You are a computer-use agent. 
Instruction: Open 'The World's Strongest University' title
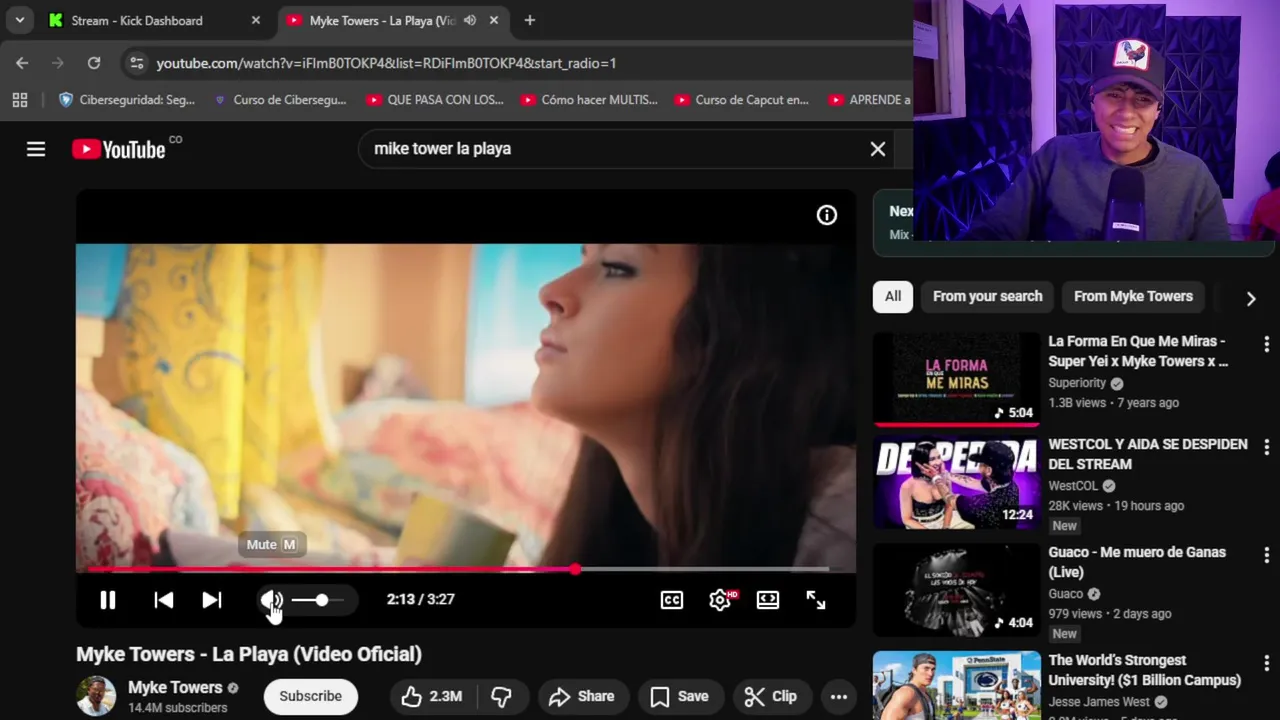pyautogui.click(x=1145, y=670)
